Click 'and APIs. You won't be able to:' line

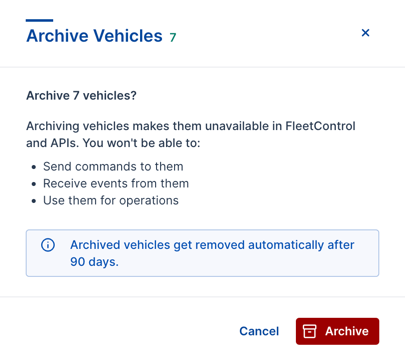(113, 143)
